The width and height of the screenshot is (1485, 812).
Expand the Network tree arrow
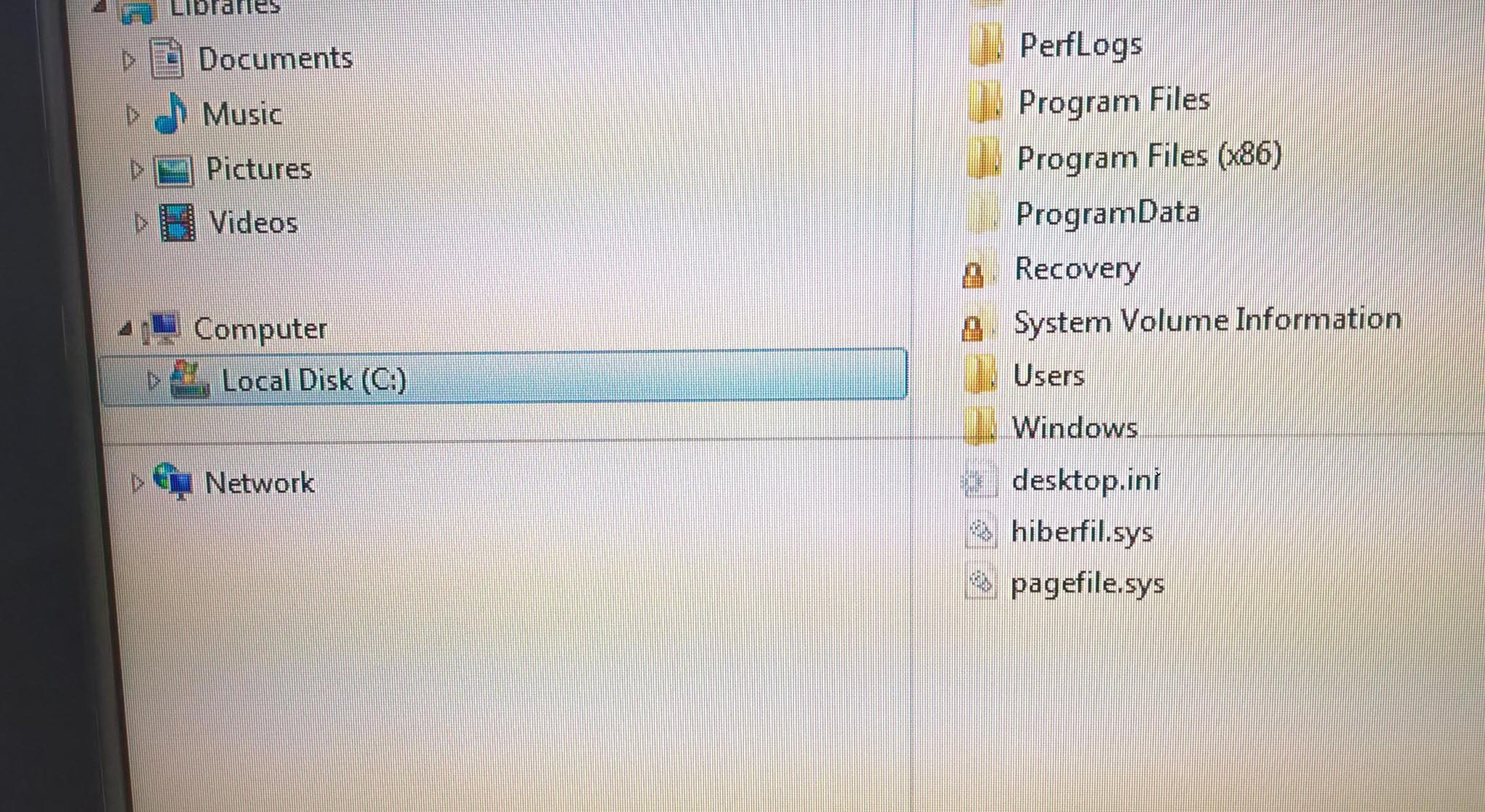(x=137, y=483)
